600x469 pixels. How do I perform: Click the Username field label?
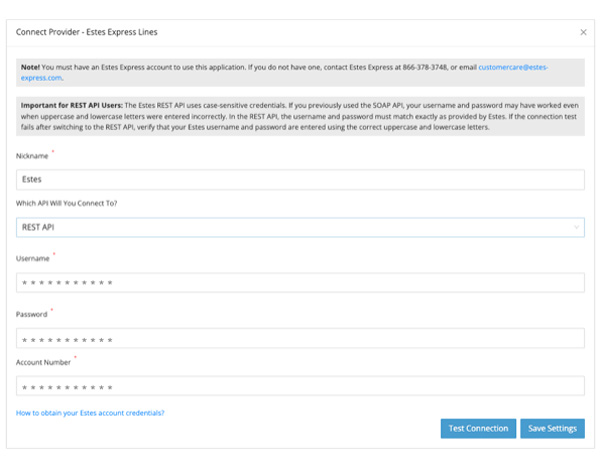[33, 259]
